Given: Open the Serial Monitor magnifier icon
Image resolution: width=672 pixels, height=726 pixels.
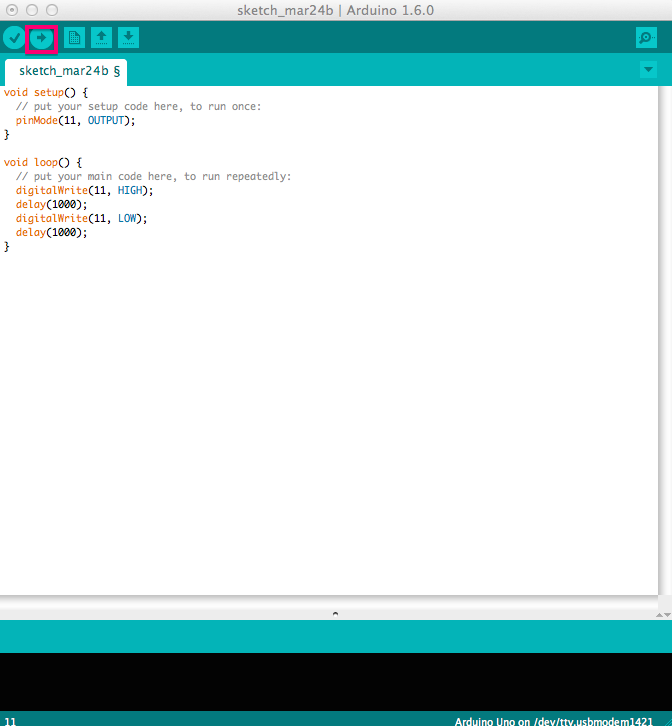Looking at the screenshot, I should pyautogui.click(x=646, y=38).
